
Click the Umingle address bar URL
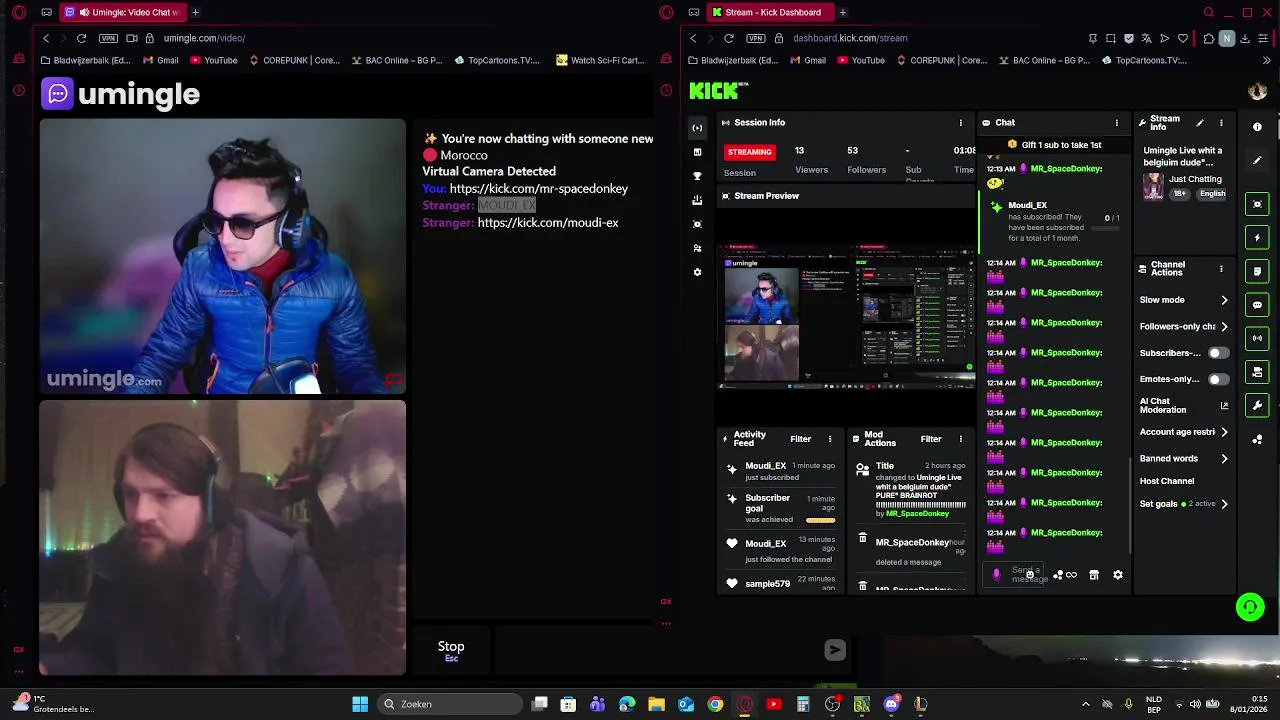point(204,38)
